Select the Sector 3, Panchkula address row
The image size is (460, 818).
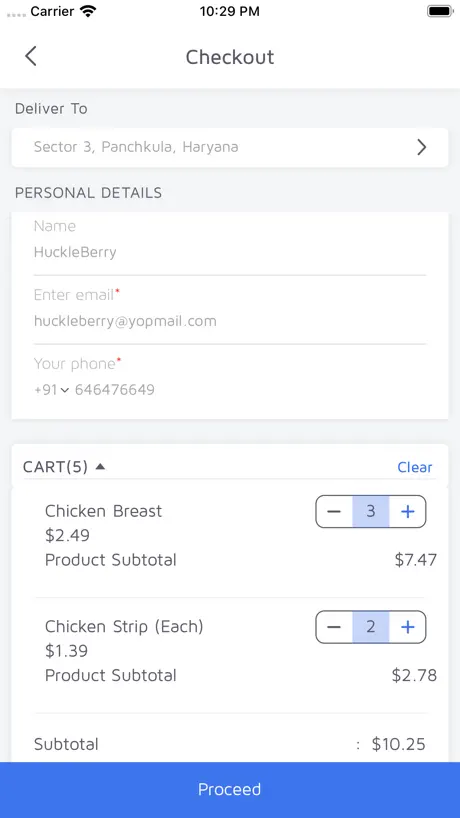click(230, 148)
